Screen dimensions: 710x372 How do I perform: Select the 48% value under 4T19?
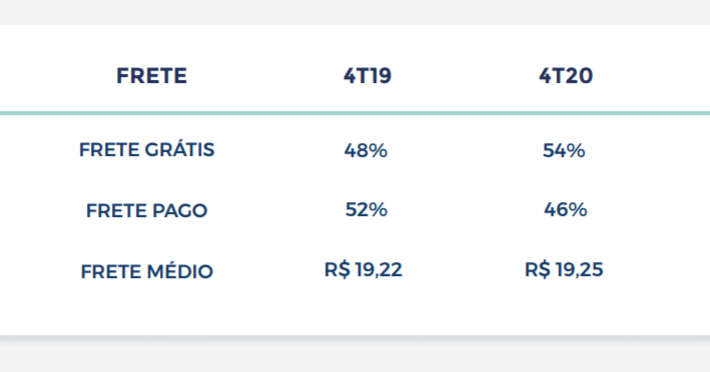coord(366,150)
